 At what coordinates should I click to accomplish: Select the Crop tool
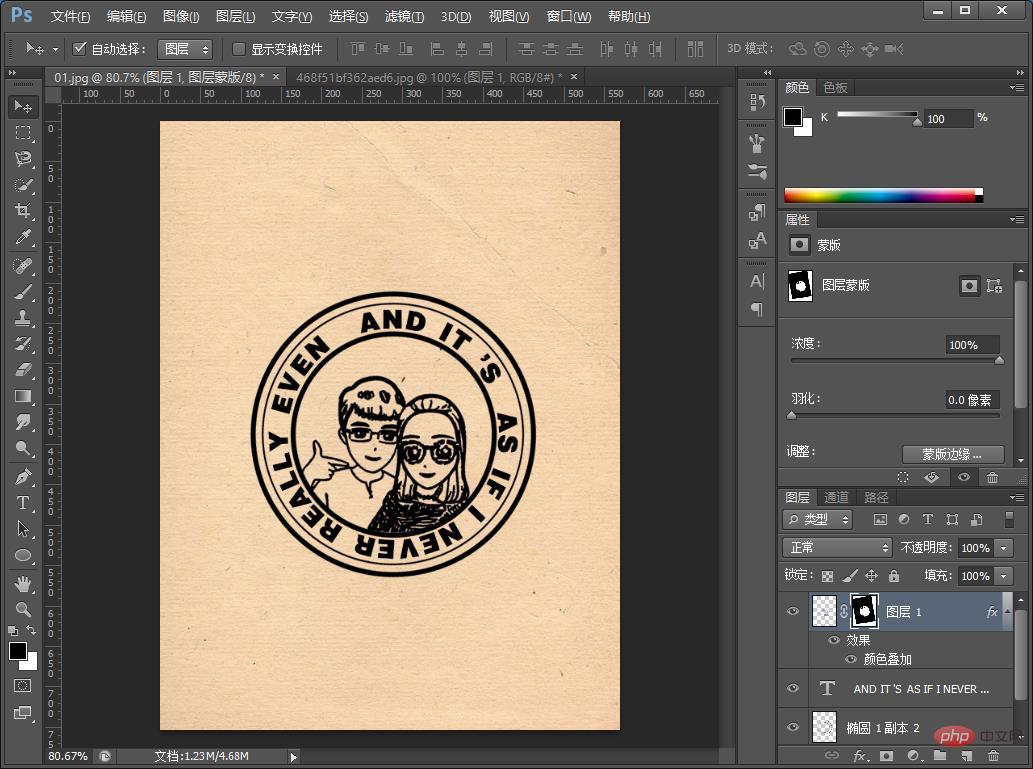tap(23, 211)
